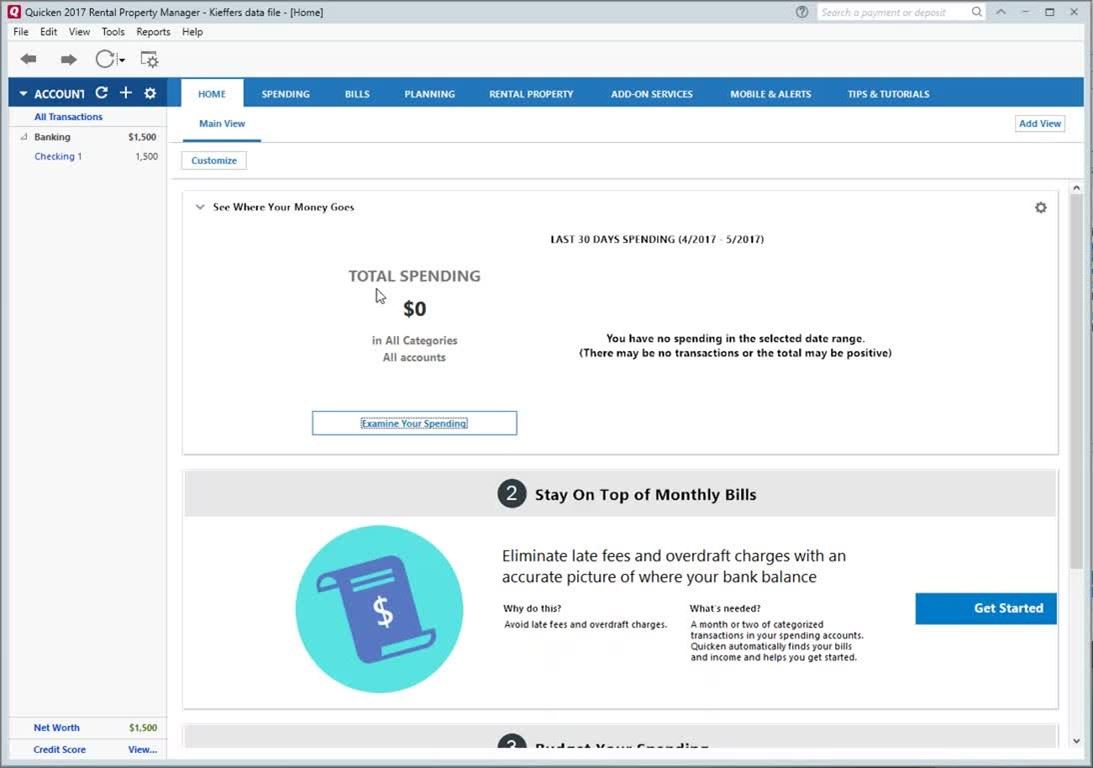1093x768 pixels.
Task: Click the back navigation arrow
Action: point(28,60)
